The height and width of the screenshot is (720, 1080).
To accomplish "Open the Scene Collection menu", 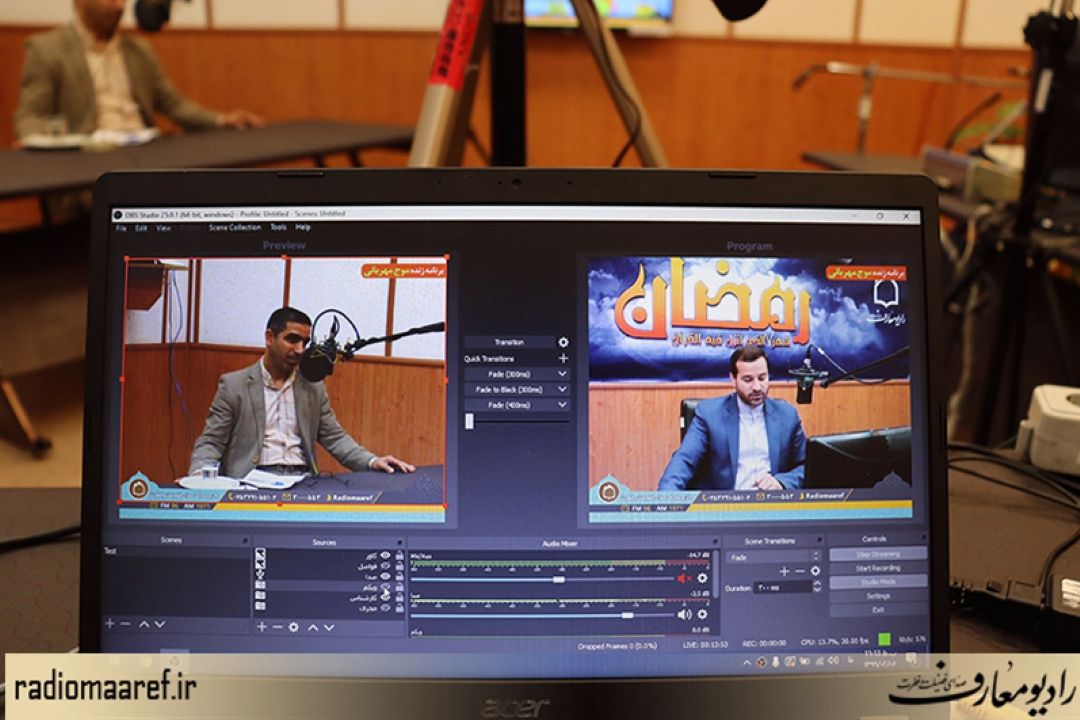I will (x=234, y=228).
